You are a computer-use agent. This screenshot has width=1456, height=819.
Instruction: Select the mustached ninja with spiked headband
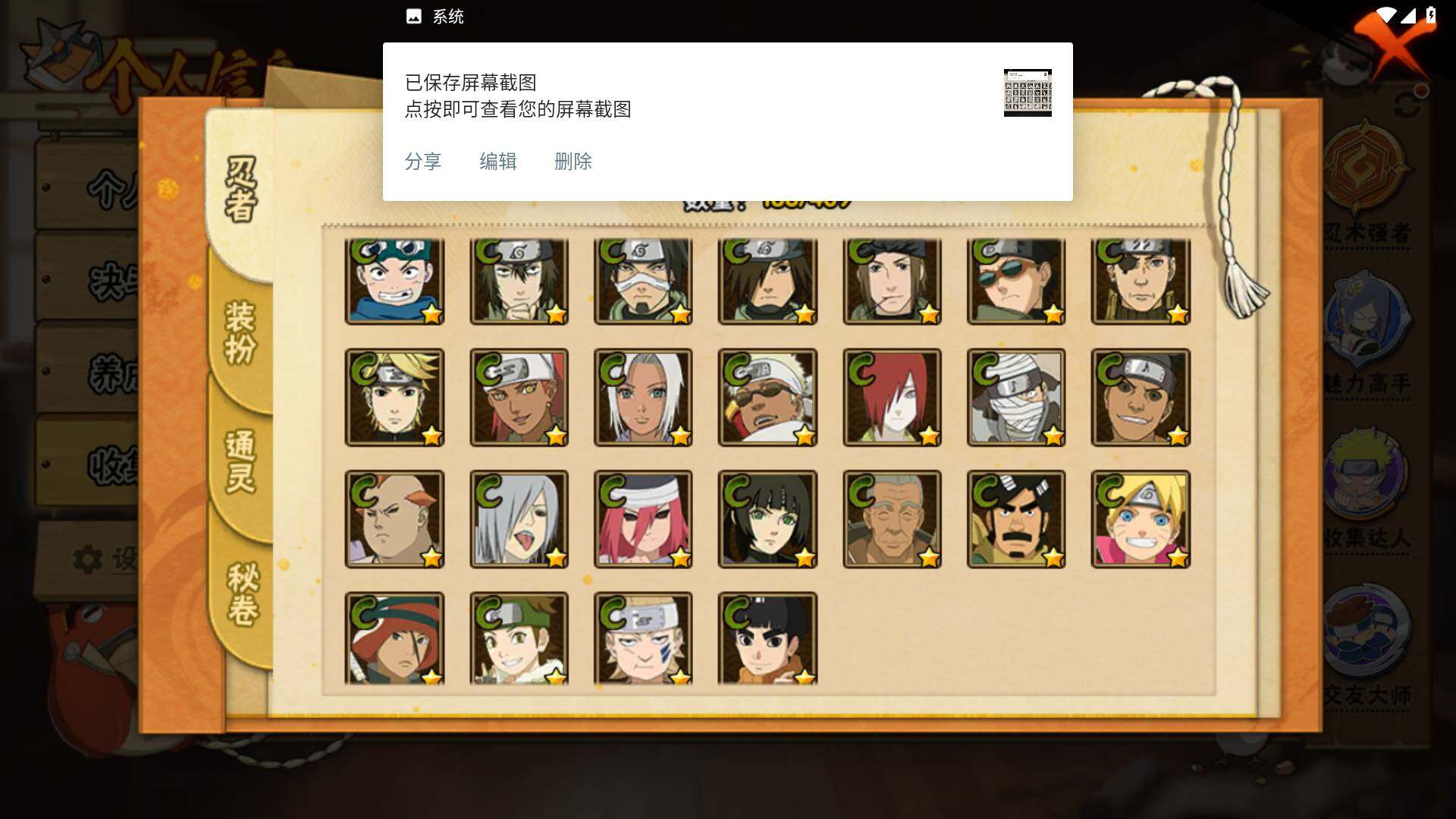tap(1016, 519)
